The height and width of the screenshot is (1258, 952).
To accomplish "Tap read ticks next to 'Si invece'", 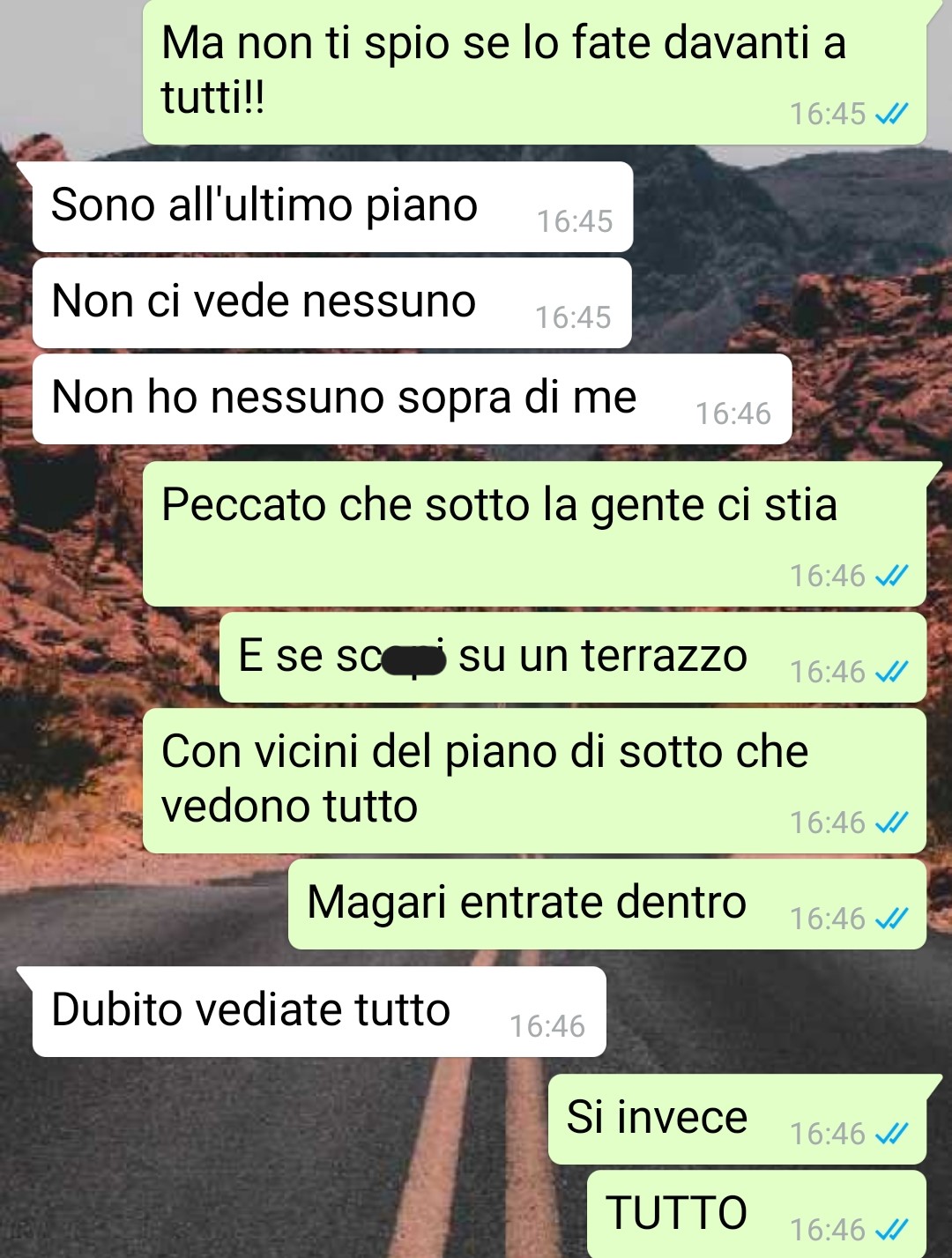I will coord(891,1133).
